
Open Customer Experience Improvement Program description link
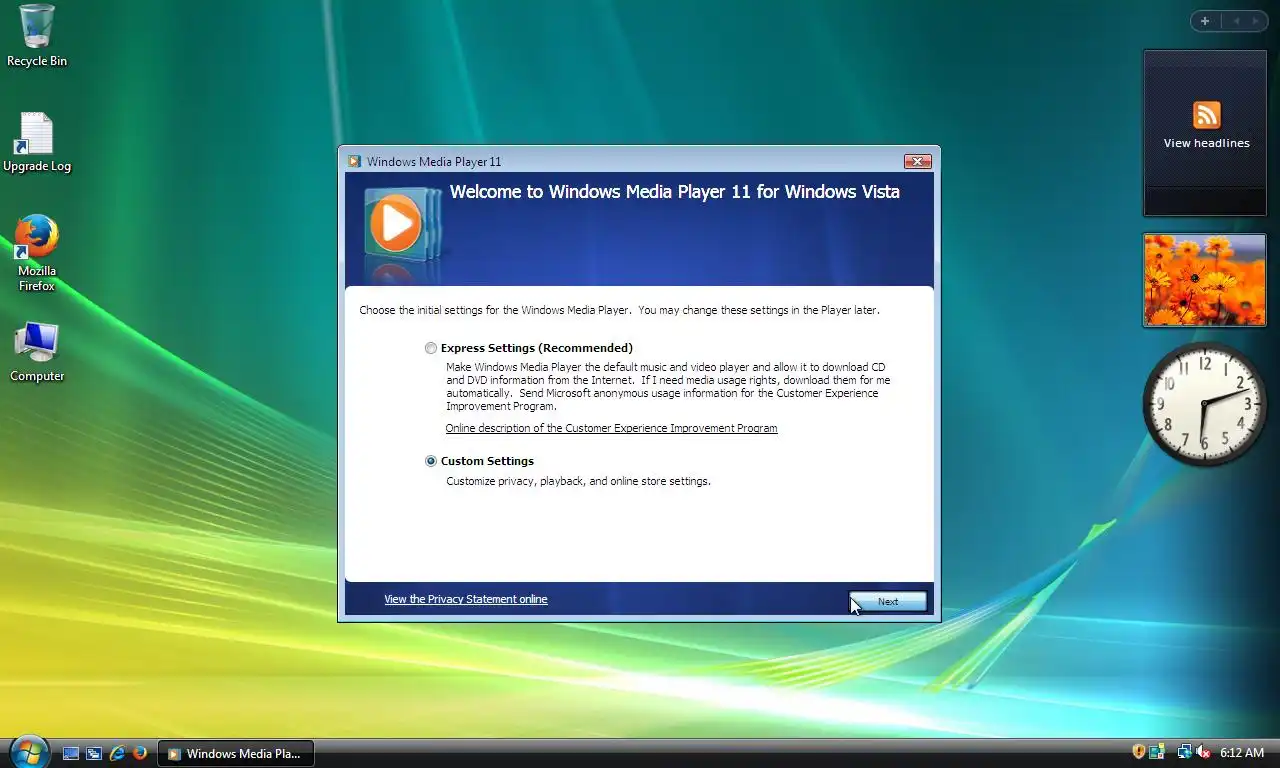611,428
